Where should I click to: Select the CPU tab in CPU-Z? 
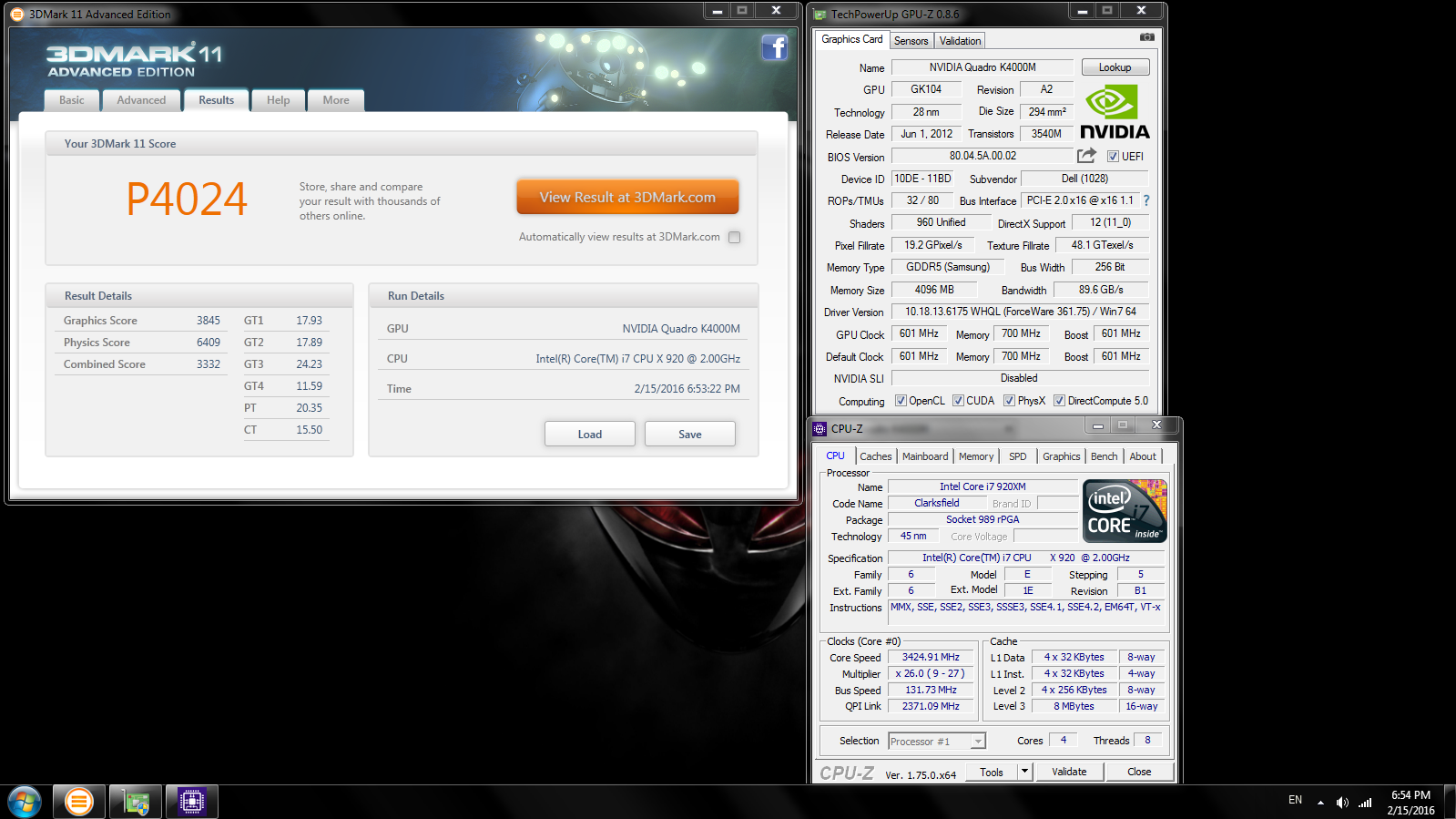point(835,456)
